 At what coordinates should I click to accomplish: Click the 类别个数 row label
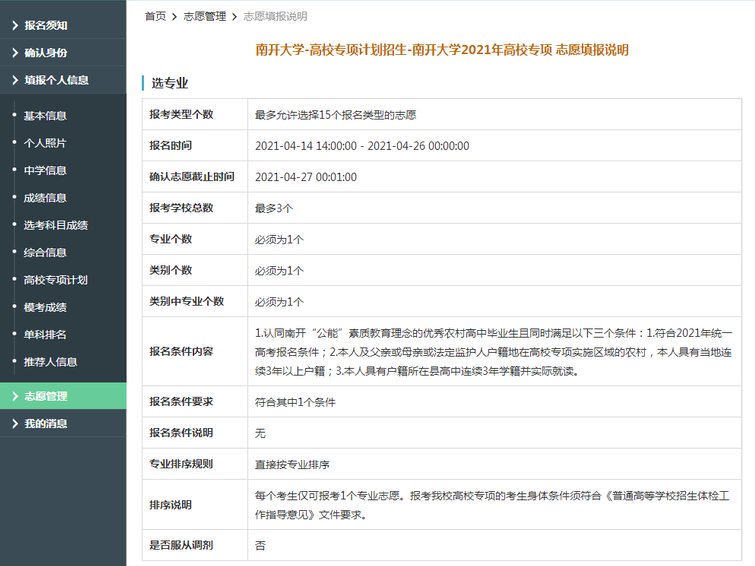pos(170,270)
